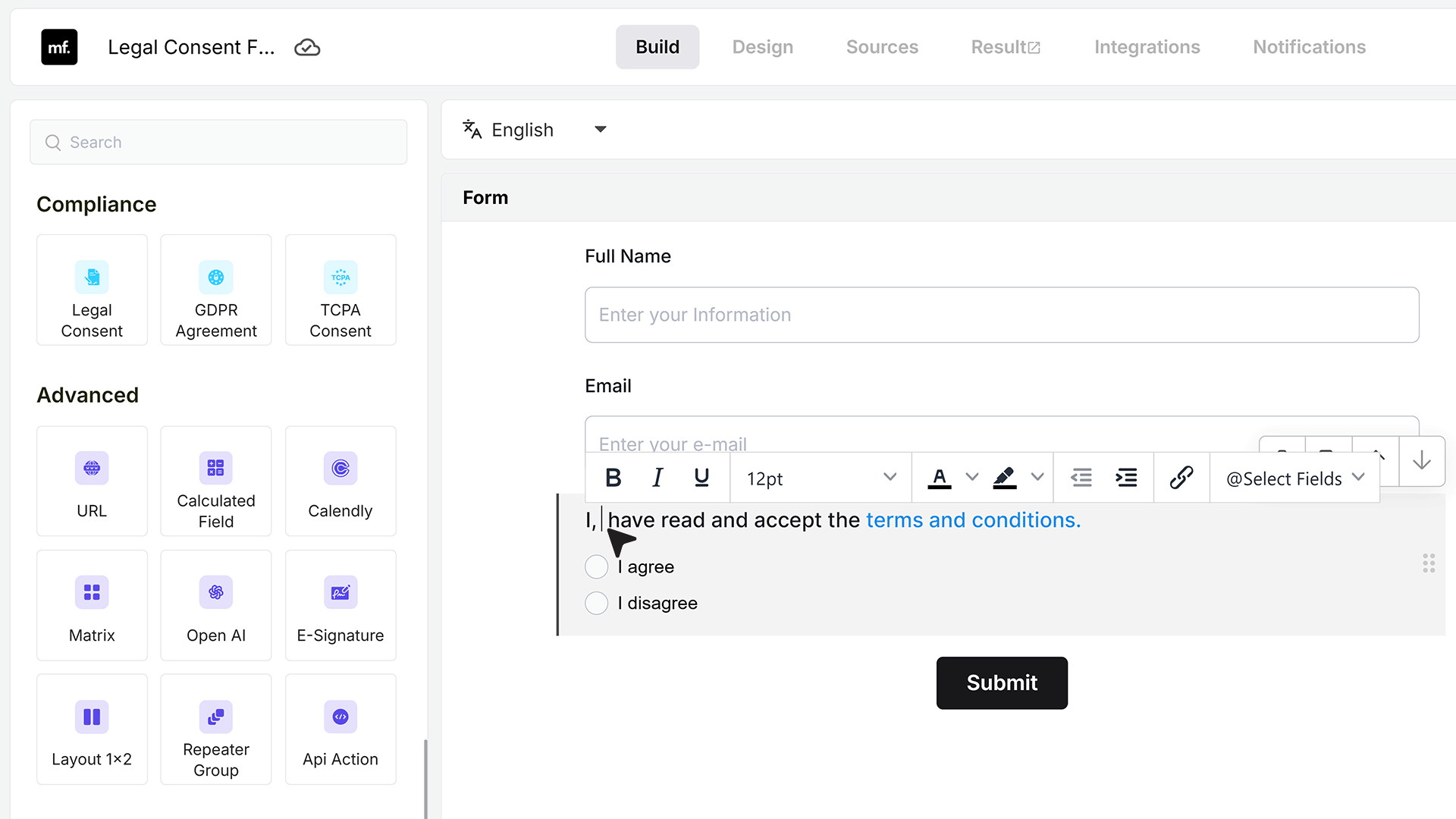
Task: Open the 12pt font size dropdown
Action: click(x=821, y=479)
